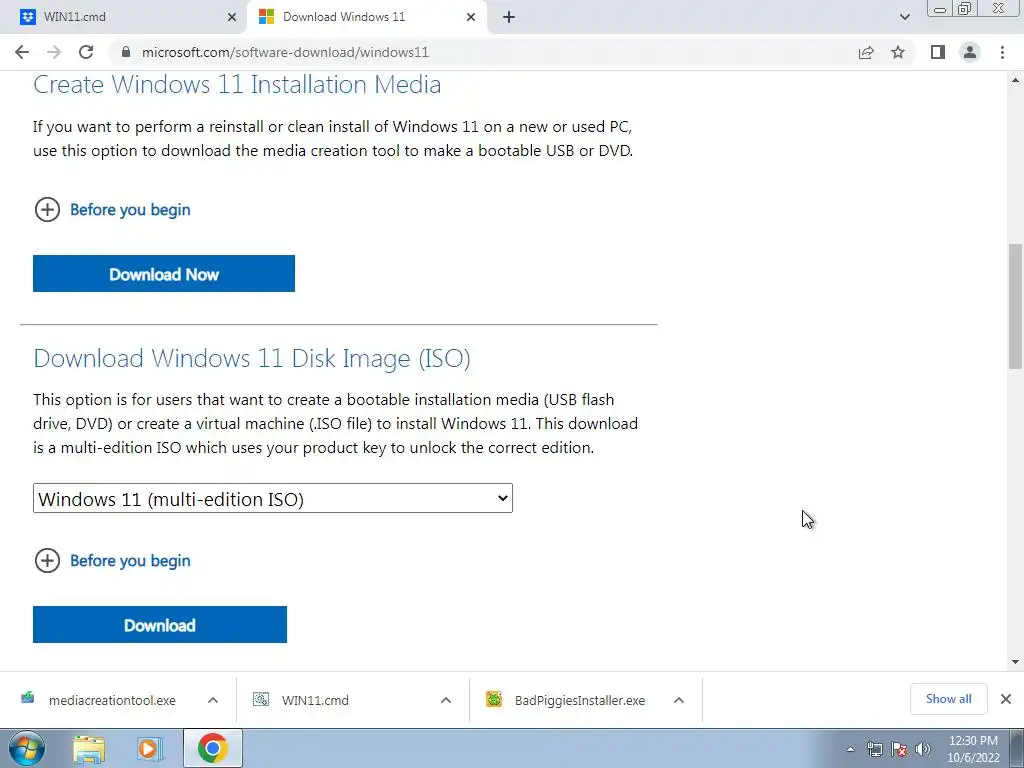Click the vertical scrollbar thumb

click(x=1015, y=306)
